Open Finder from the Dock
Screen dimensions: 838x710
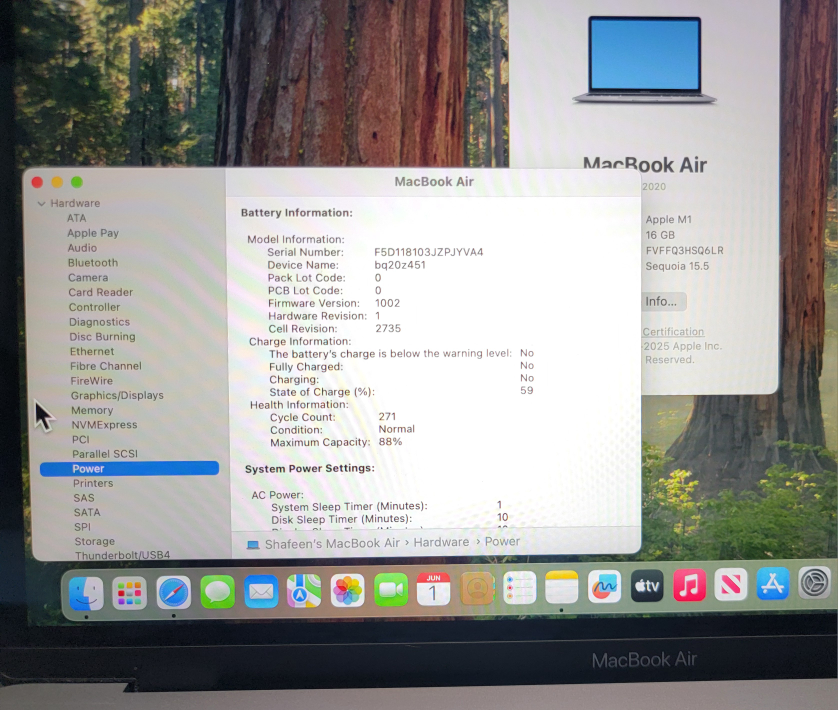[86, 593]
